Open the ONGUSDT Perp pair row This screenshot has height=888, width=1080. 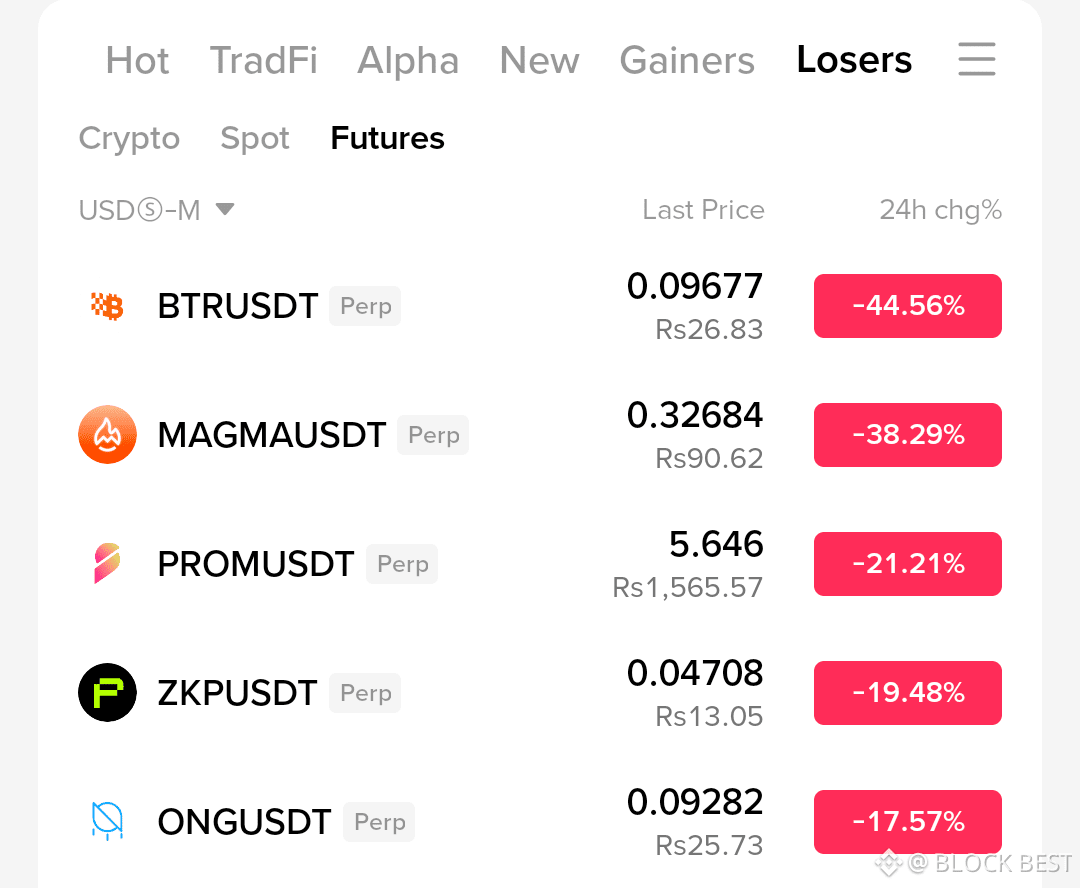[x=540, y=821]
